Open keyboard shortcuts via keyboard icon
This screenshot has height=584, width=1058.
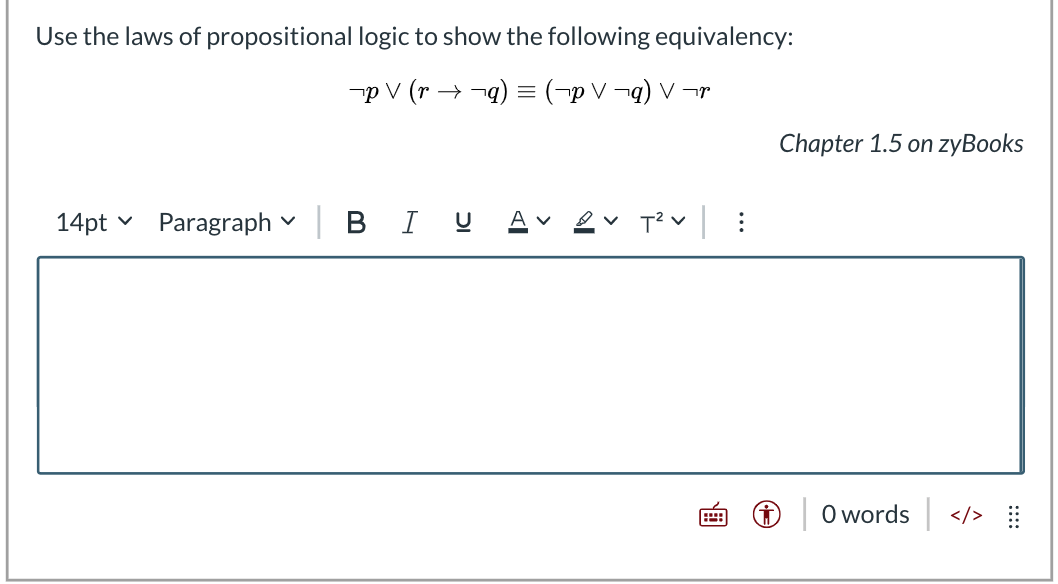pyautogui.click(x=713, y=514)
